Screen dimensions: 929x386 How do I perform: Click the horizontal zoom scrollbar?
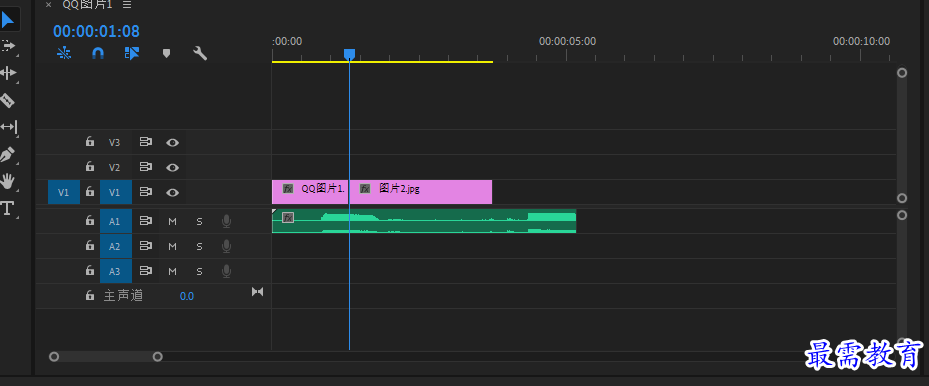105,356
